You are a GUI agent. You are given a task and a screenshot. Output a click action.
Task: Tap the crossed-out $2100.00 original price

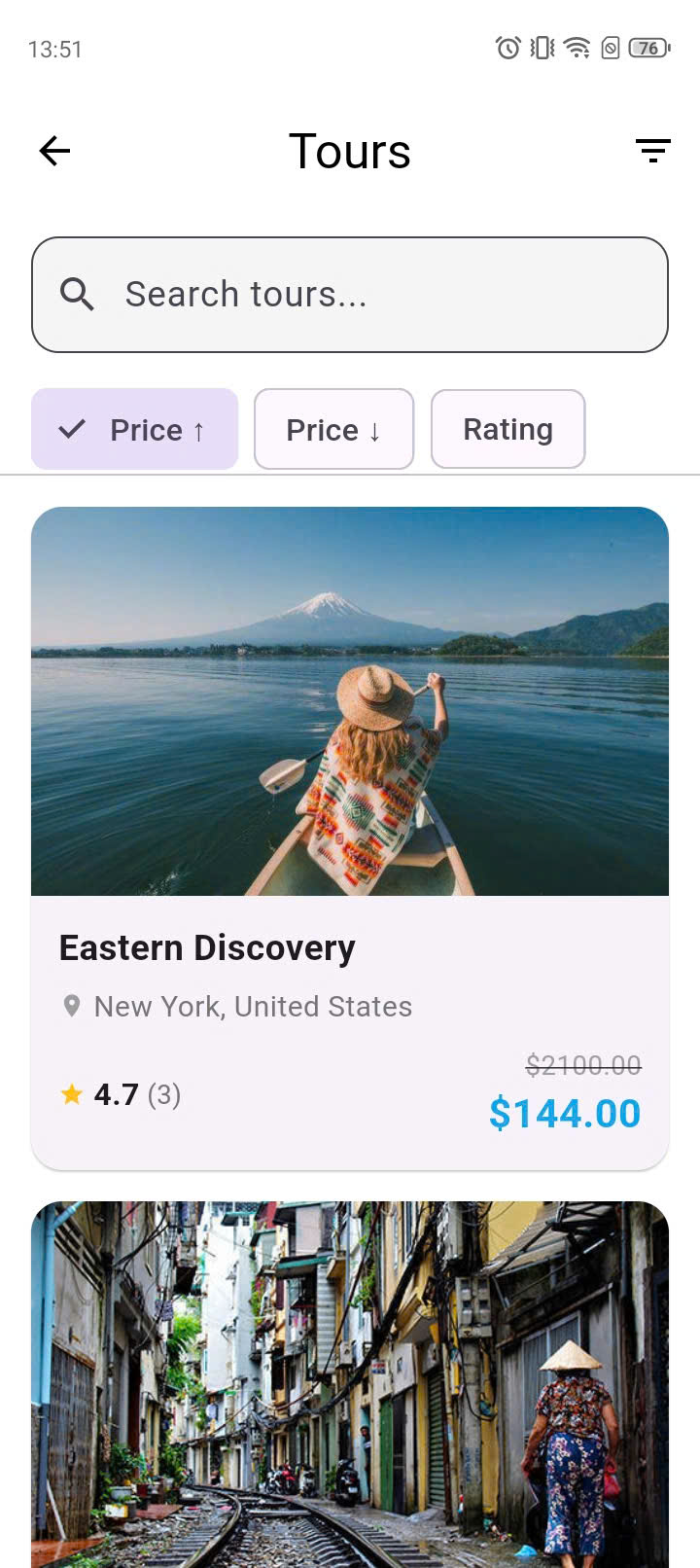pos(583,1065)
